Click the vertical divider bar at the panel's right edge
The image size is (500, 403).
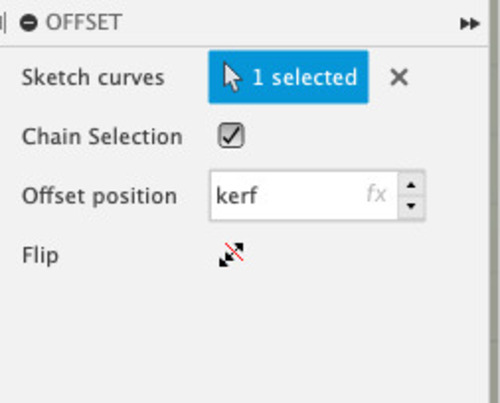pyautogui.click(x=494, y=201)
